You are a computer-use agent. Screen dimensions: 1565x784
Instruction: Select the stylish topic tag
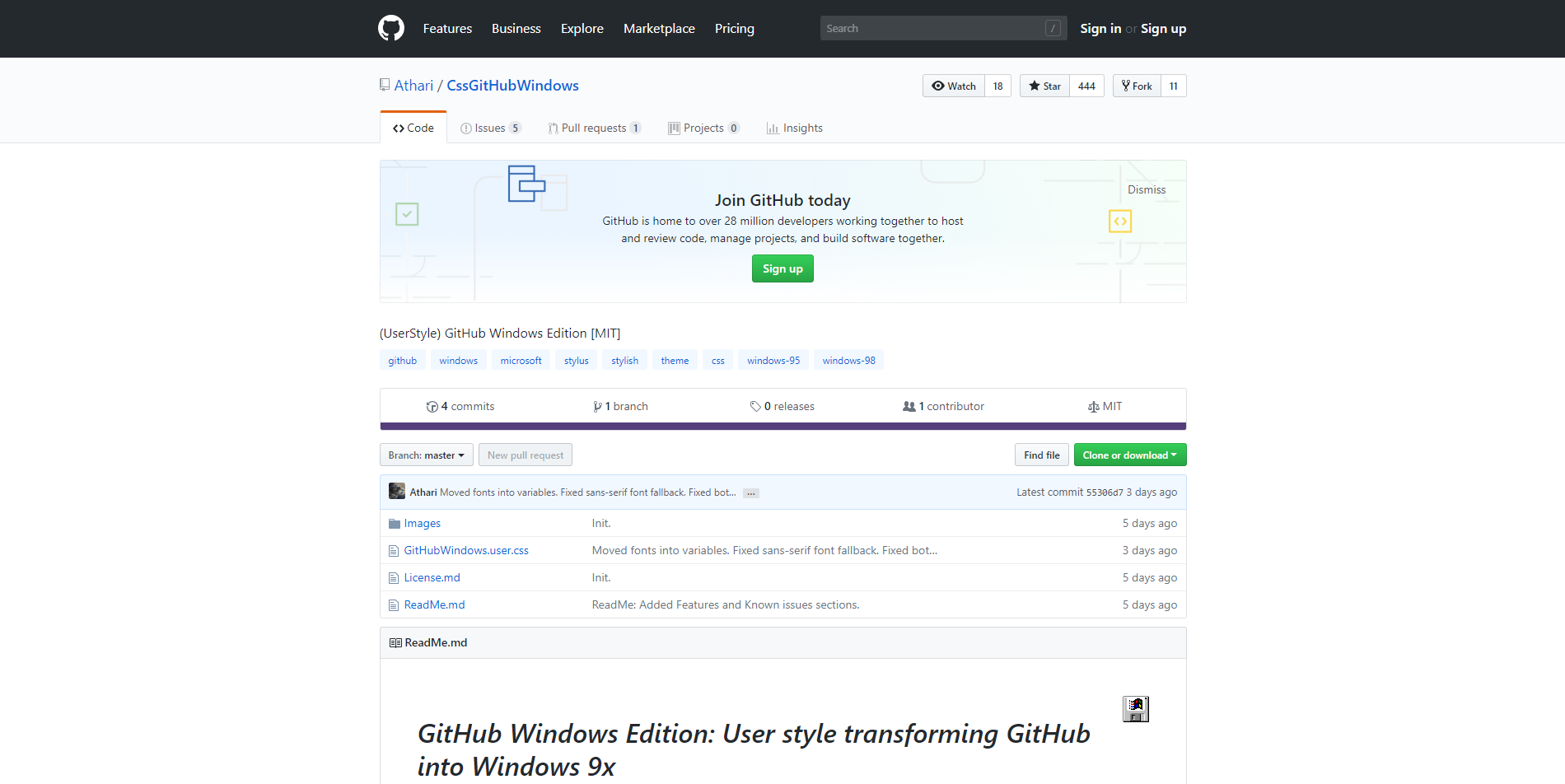[x=625, y=361]
